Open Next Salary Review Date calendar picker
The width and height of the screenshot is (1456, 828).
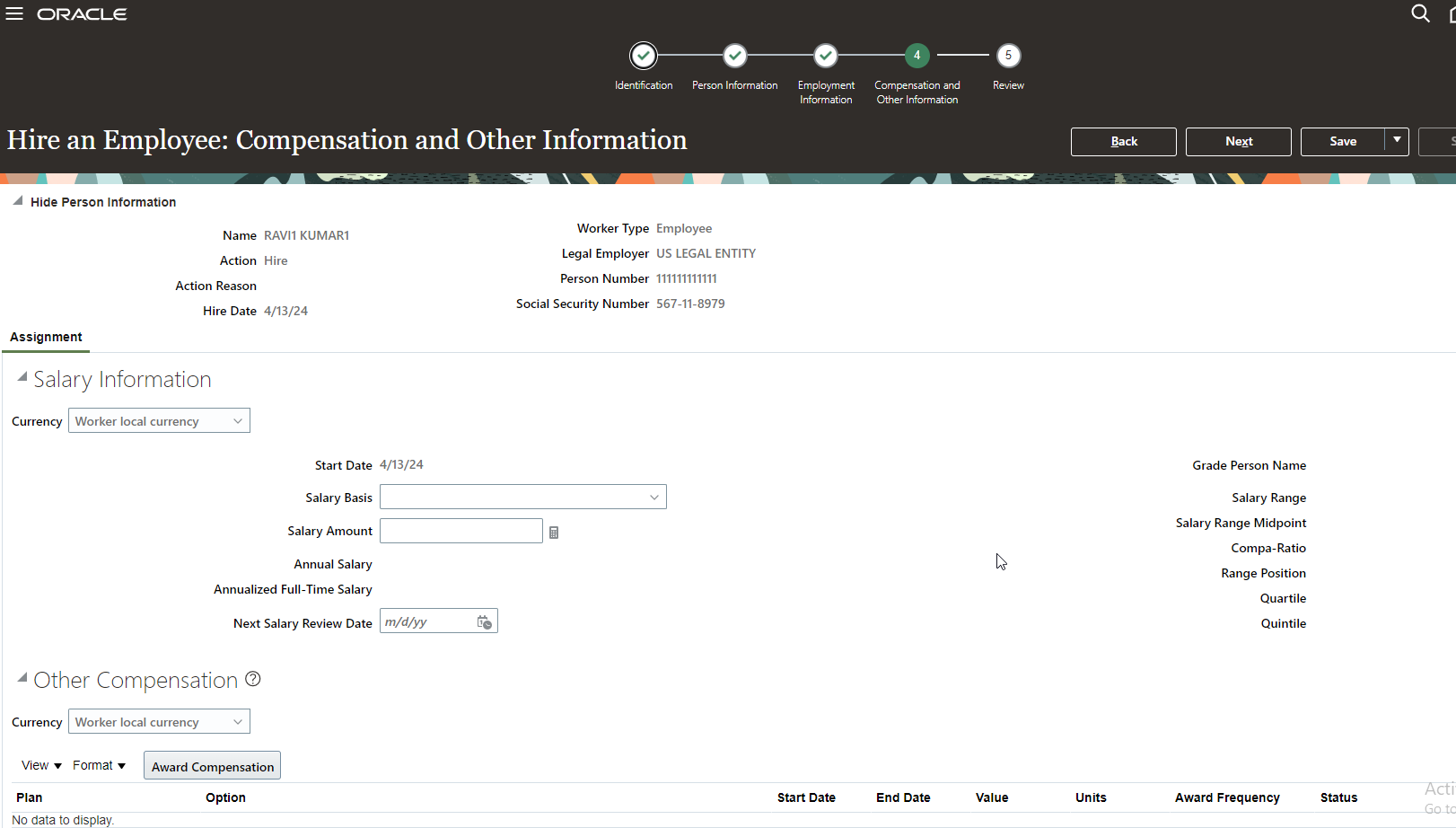485,622
